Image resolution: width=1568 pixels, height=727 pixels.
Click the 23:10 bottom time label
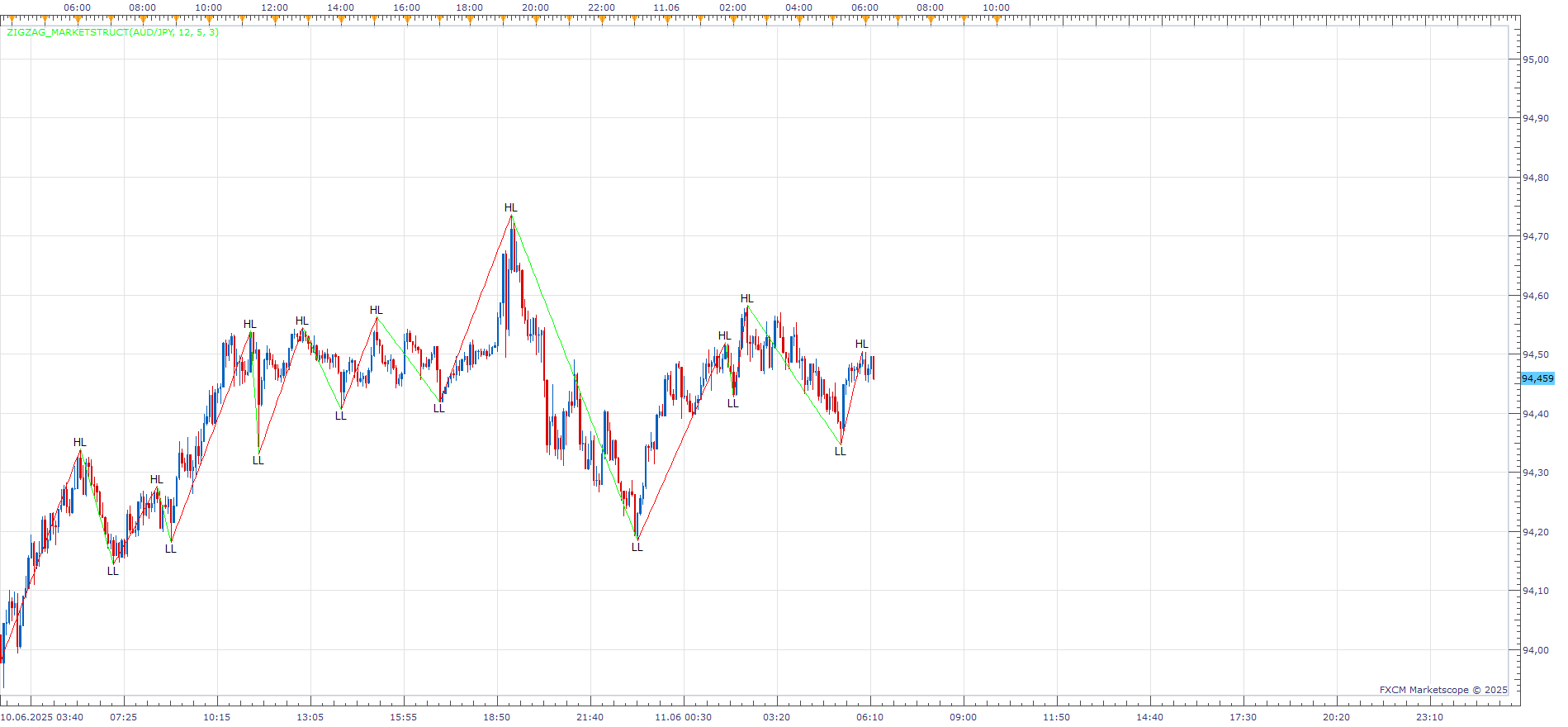(1430, 717)
